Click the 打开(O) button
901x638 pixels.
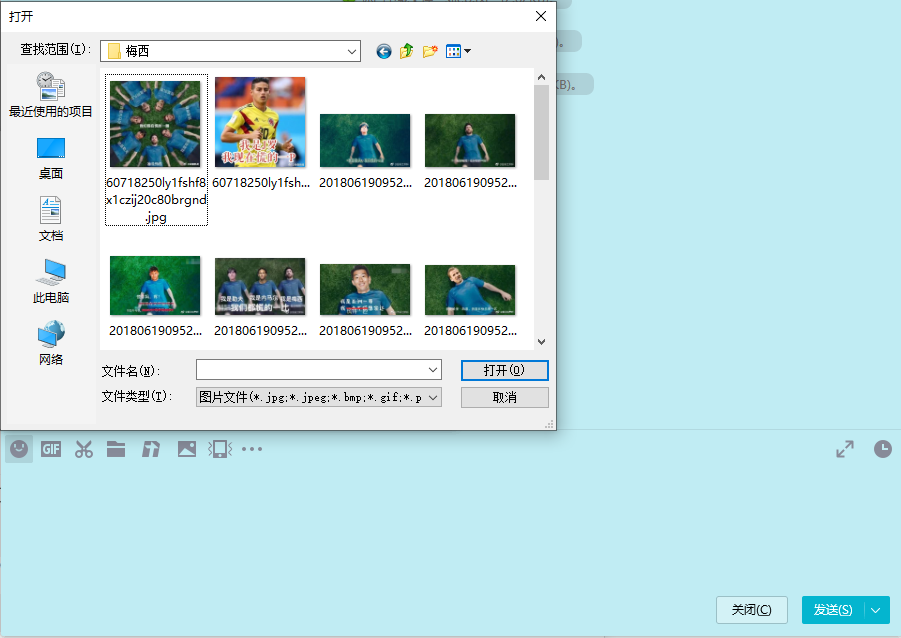click(x=505, y=370)
